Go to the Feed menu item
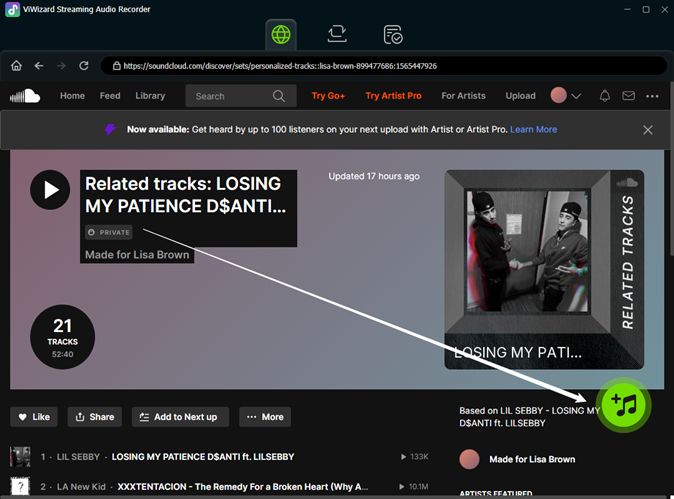 click(x=110, y=96)
